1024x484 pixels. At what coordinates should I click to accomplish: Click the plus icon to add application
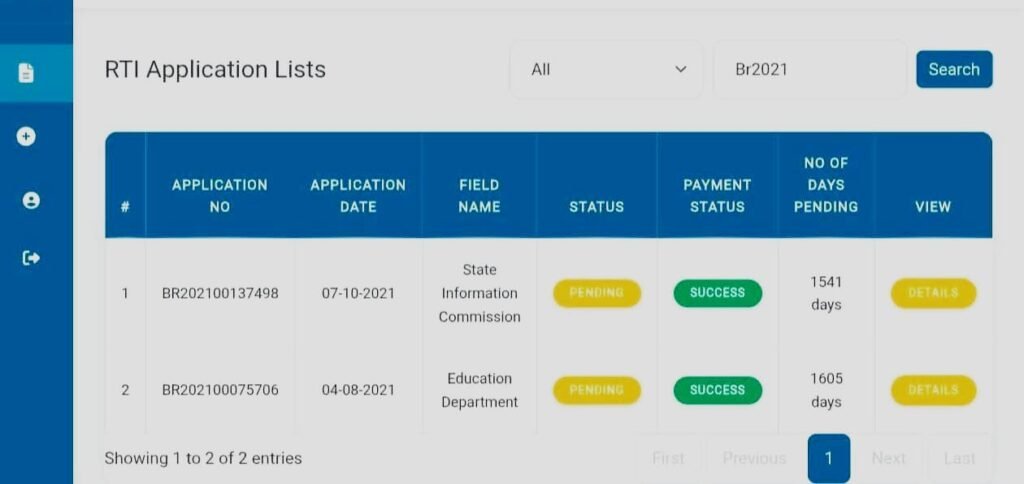[x=27, y=136]
